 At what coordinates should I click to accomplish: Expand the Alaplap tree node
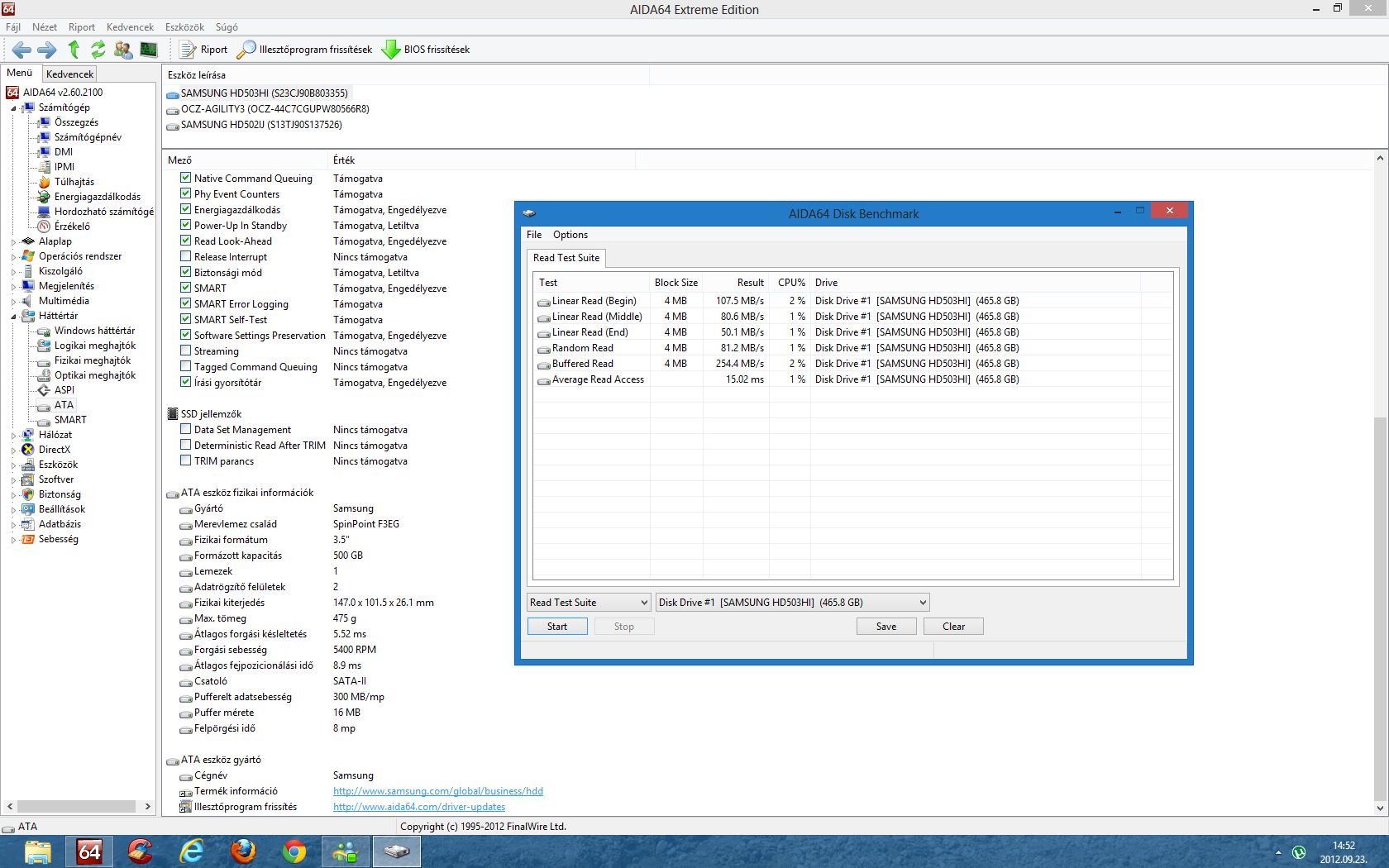(x=13, y=242)
